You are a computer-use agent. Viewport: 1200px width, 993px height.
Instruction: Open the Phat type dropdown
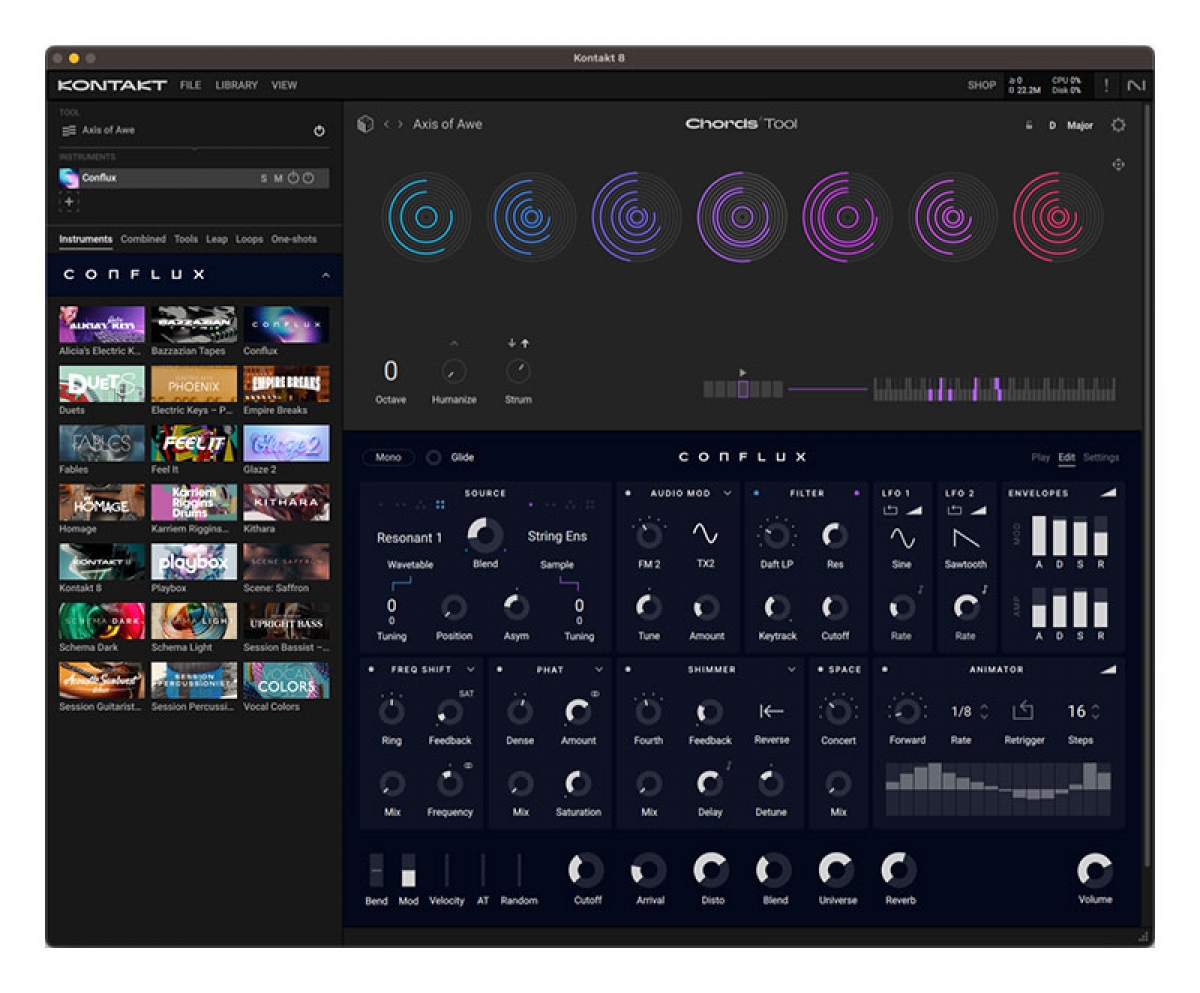[599, 669]
